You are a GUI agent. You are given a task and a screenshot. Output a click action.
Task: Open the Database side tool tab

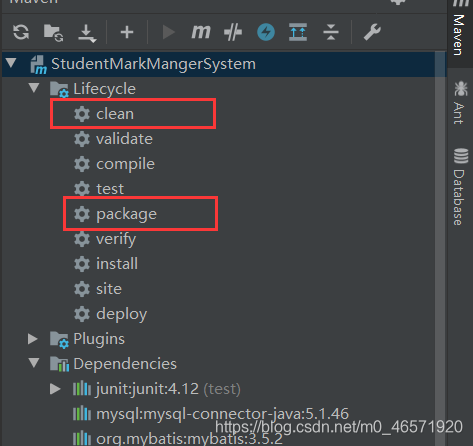pos(460,187)
